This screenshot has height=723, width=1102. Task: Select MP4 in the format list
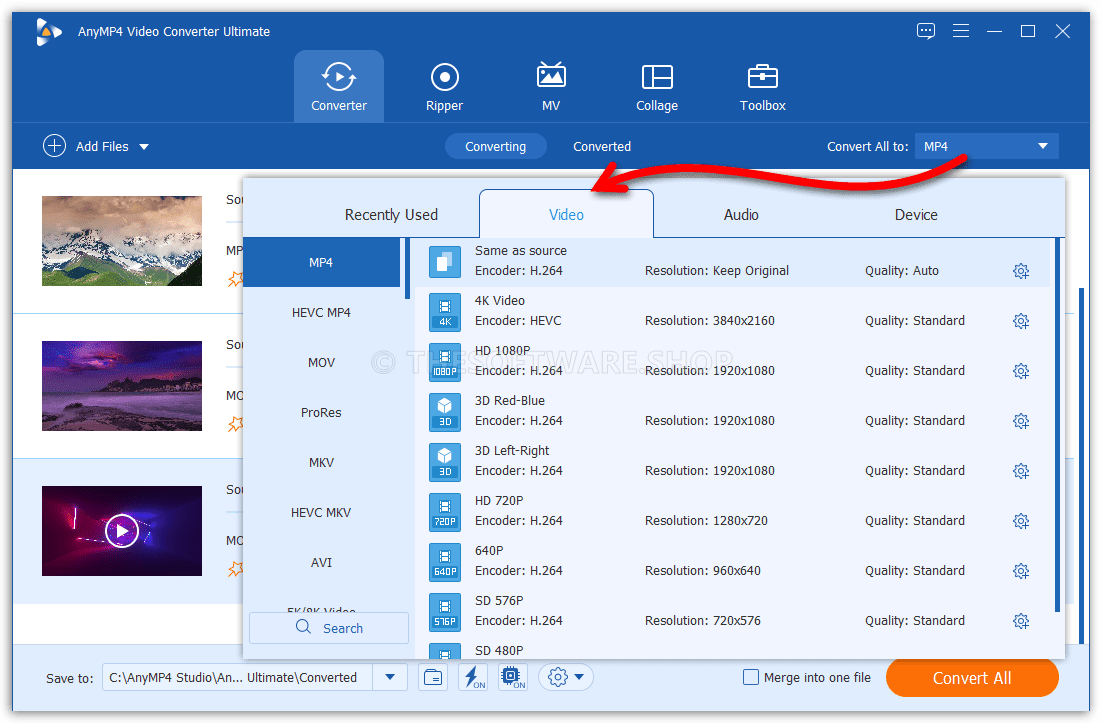pyautogui.click(x=321, y=262)
